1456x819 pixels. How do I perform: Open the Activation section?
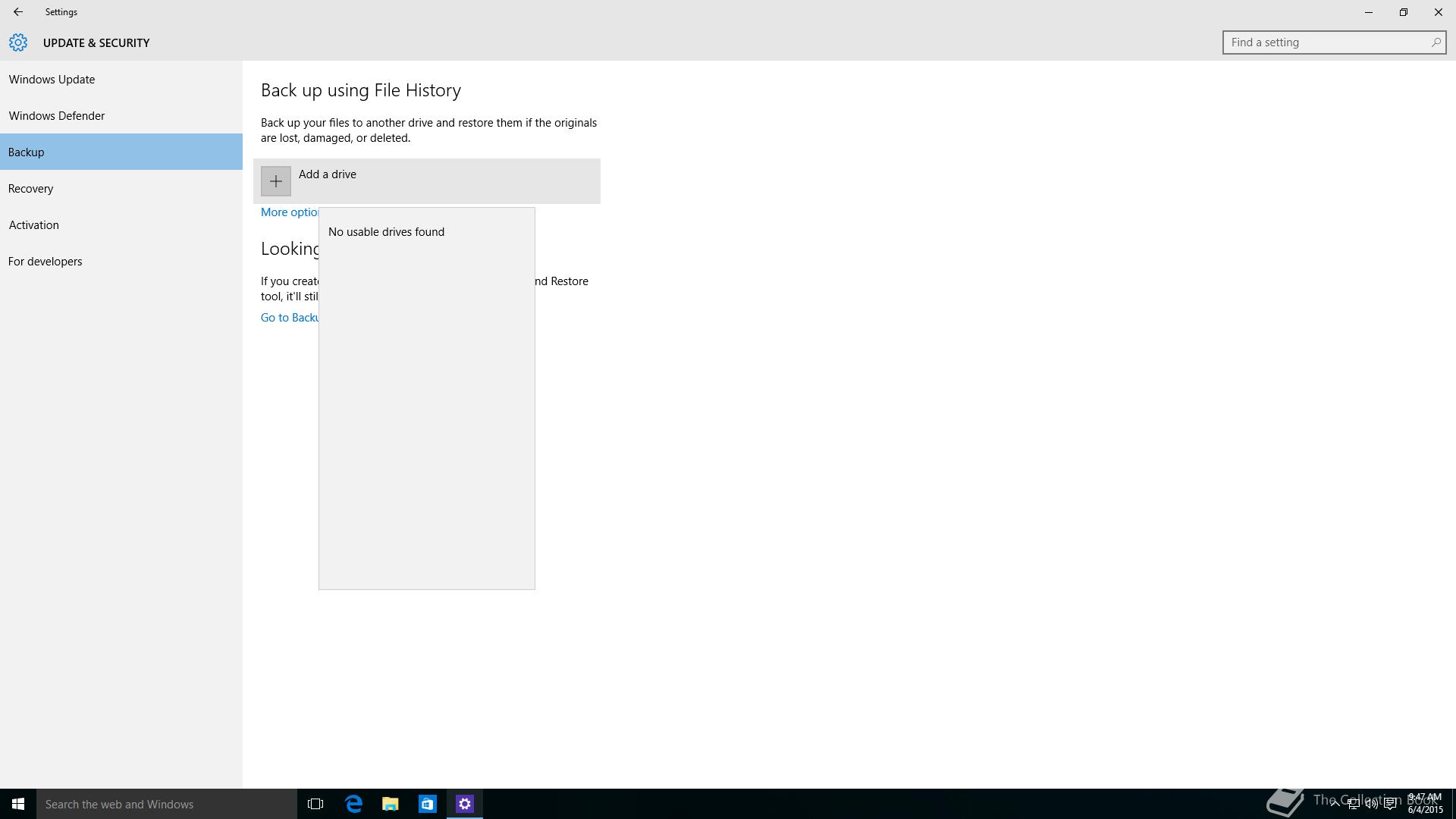point(34,225)
